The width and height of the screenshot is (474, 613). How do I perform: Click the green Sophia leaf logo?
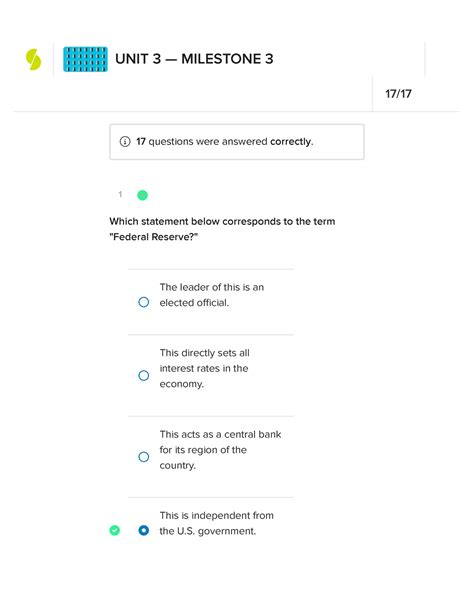coord(33,59)
